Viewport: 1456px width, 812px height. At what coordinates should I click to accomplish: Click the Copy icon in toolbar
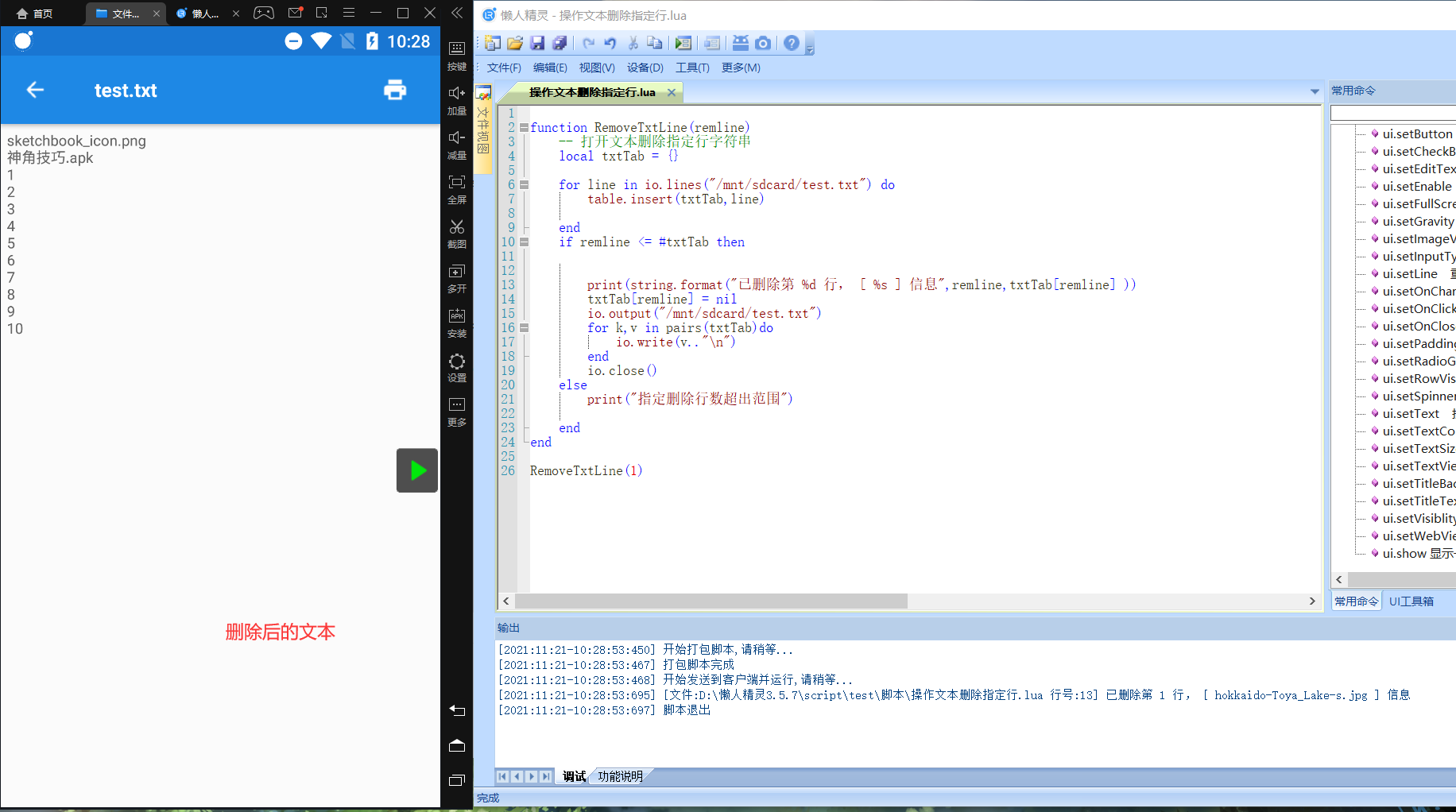[655, 44]
